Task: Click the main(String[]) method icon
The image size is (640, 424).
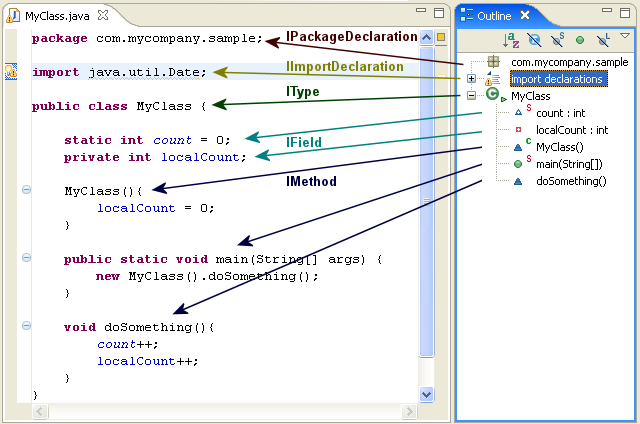Action: (518, 164)
